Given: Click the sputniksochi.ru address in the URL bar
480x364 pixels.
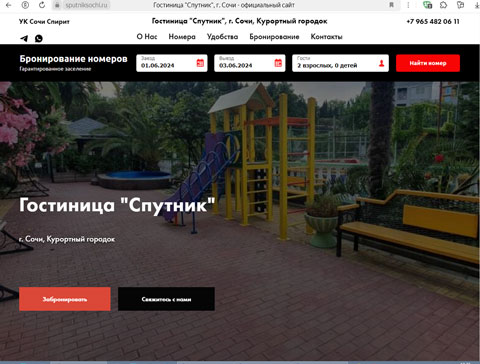Looking at the screenshot, I should click(86, 5).
